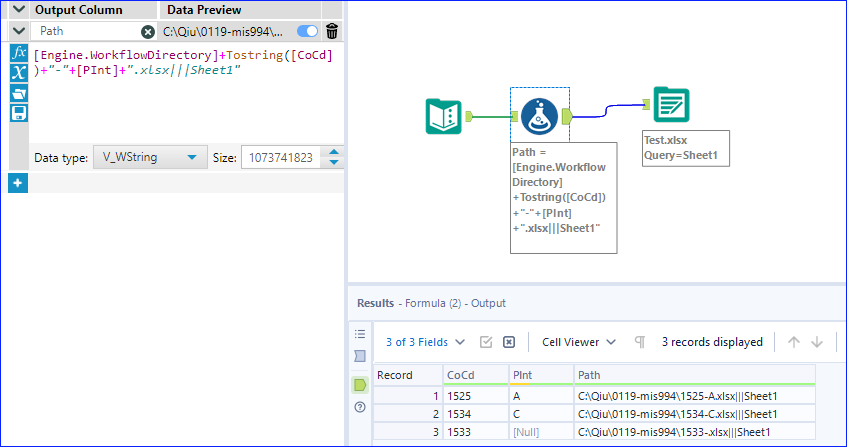Screen dimensions: 847x447
Task: Select the 1533-.xlsx path cell
Action: pos(695,432)
